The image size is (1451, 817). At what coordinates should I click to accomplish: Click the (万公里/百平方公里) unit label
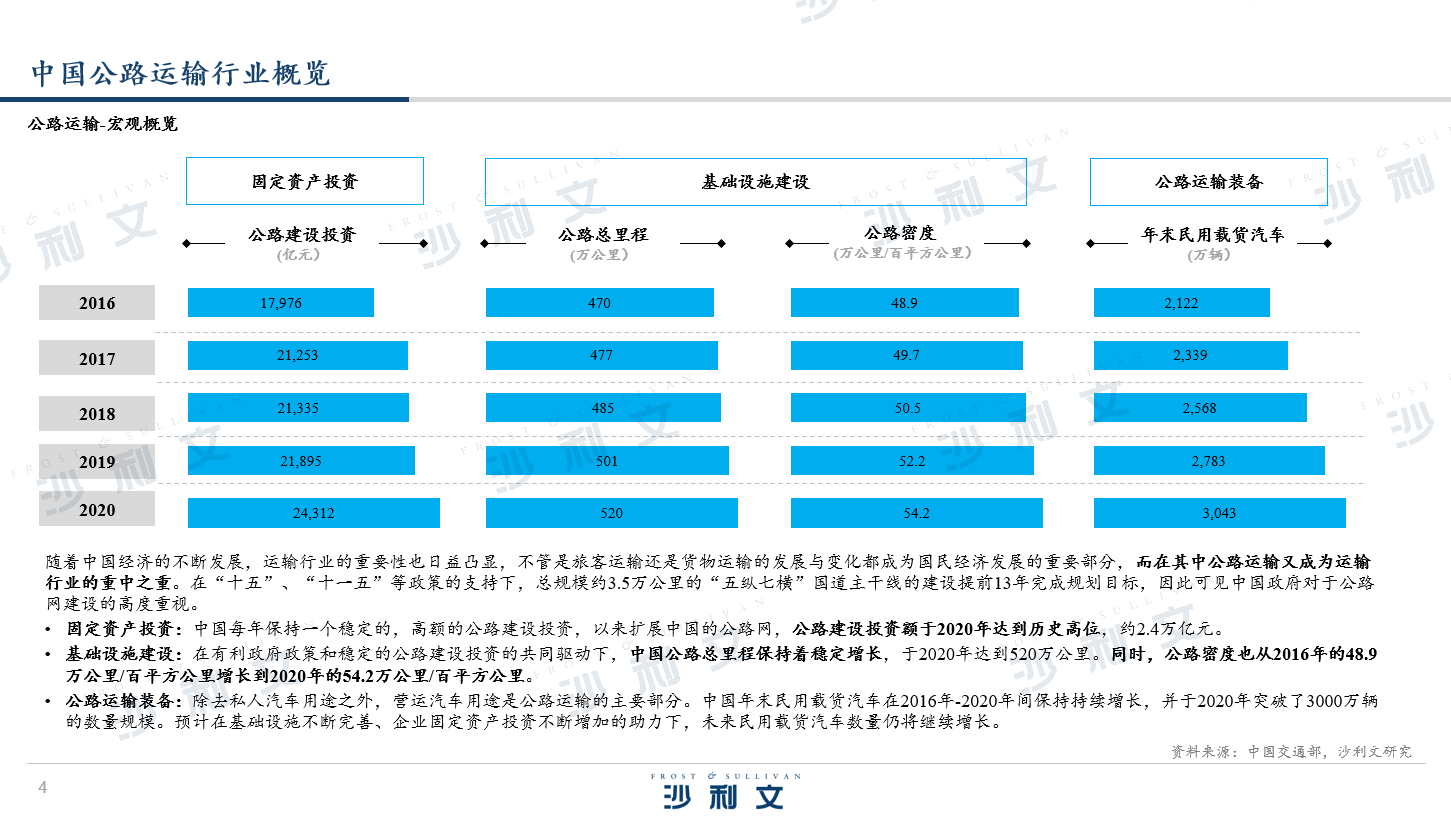pyautogui.click(x=903, y=253)
